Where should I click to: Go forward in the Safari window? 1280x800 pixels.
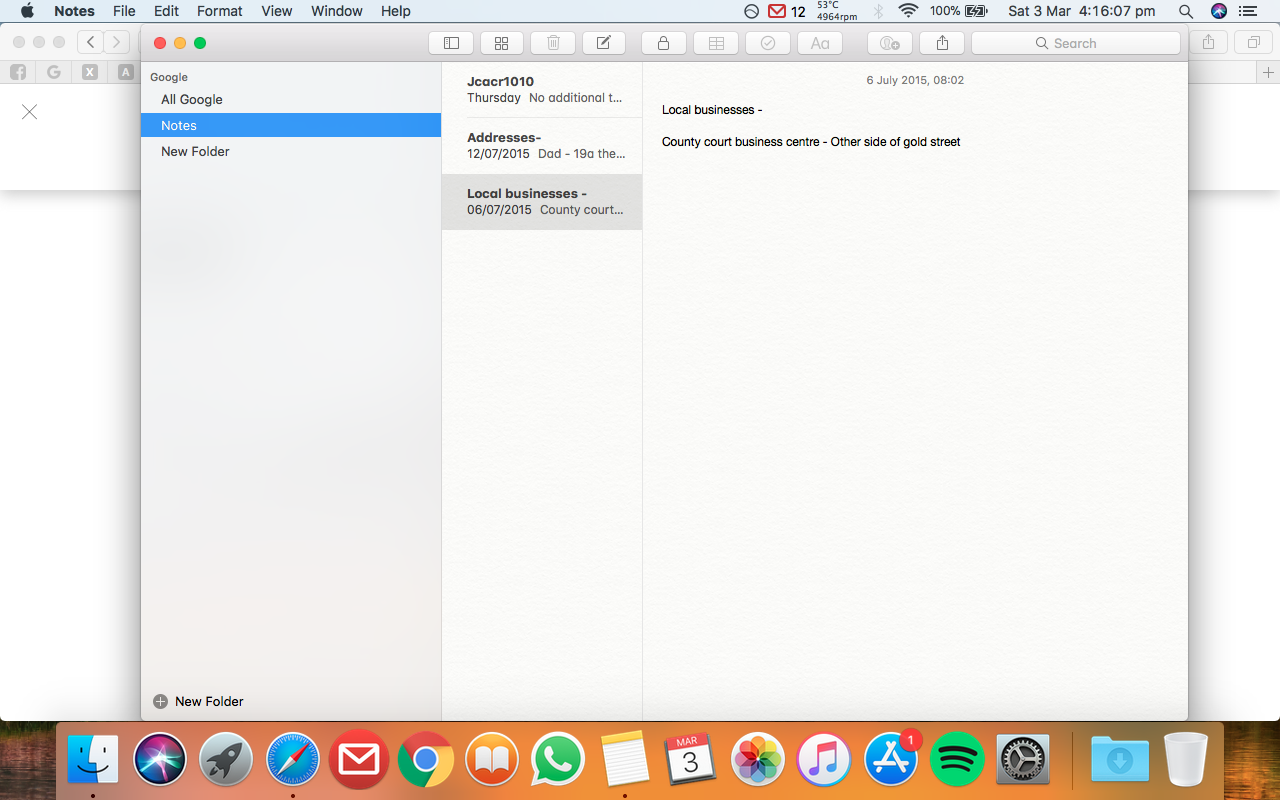tap(117, 42)
